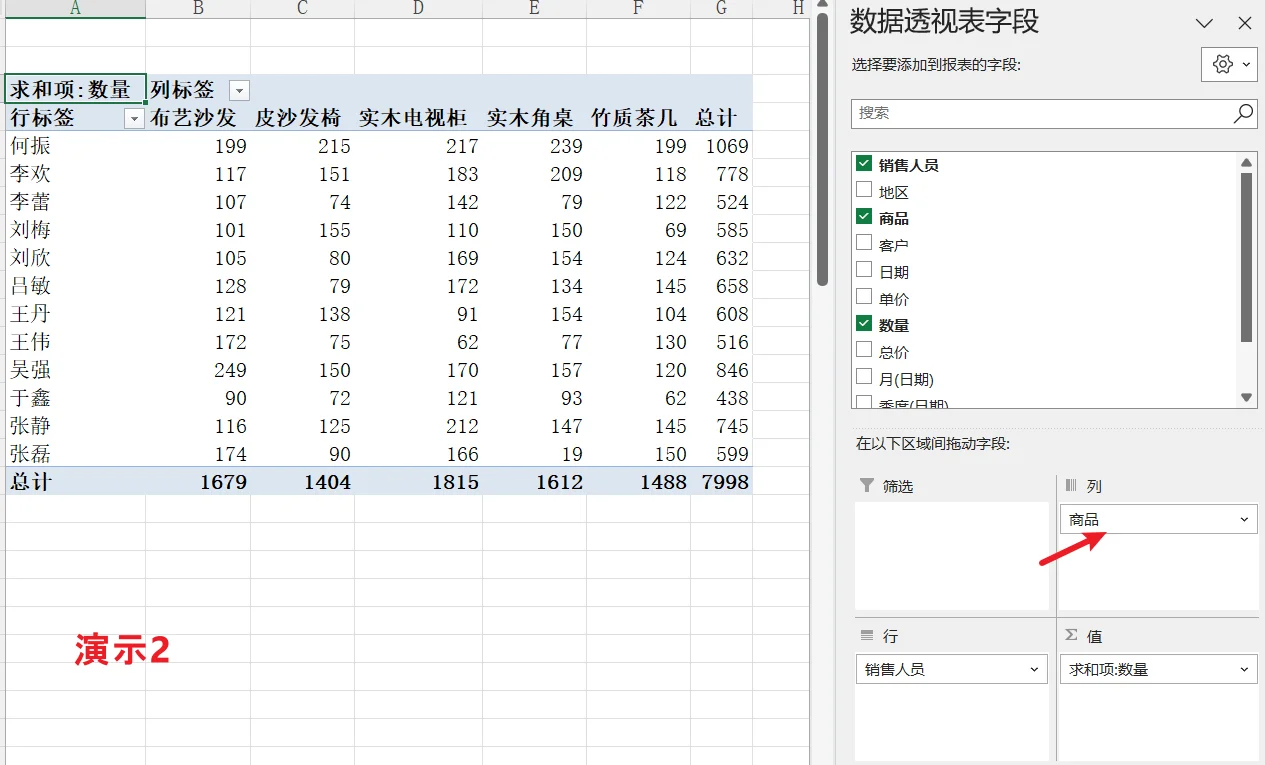Open the task pane options chevron
This screenshot has width=1265, height=765.
1205,23
